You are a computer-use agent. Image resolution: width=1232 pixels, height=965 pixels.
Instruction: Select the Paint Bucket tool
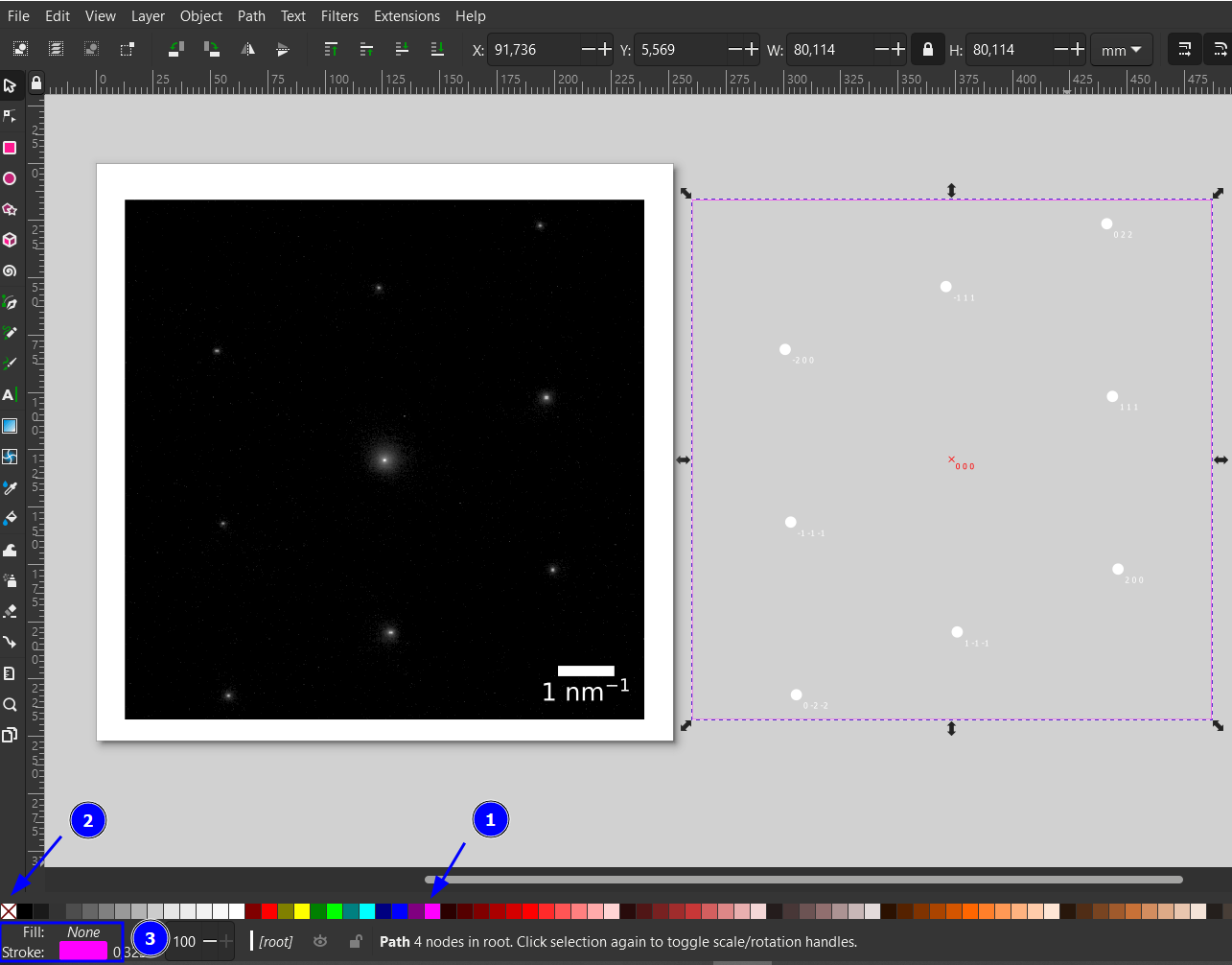tap(10, 519)
